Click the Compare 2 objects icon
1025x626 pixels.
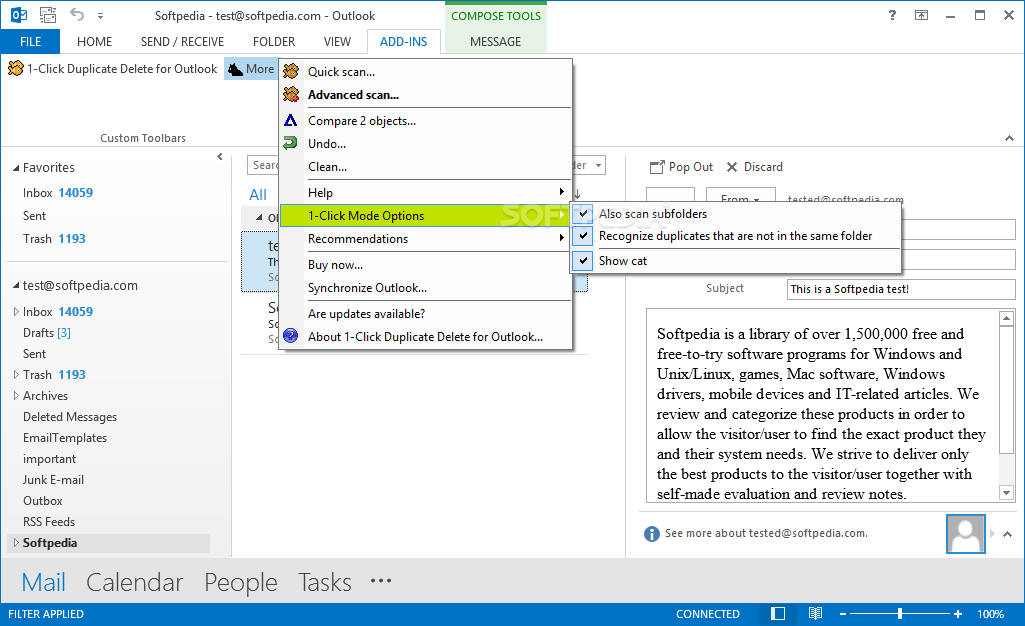291,120
